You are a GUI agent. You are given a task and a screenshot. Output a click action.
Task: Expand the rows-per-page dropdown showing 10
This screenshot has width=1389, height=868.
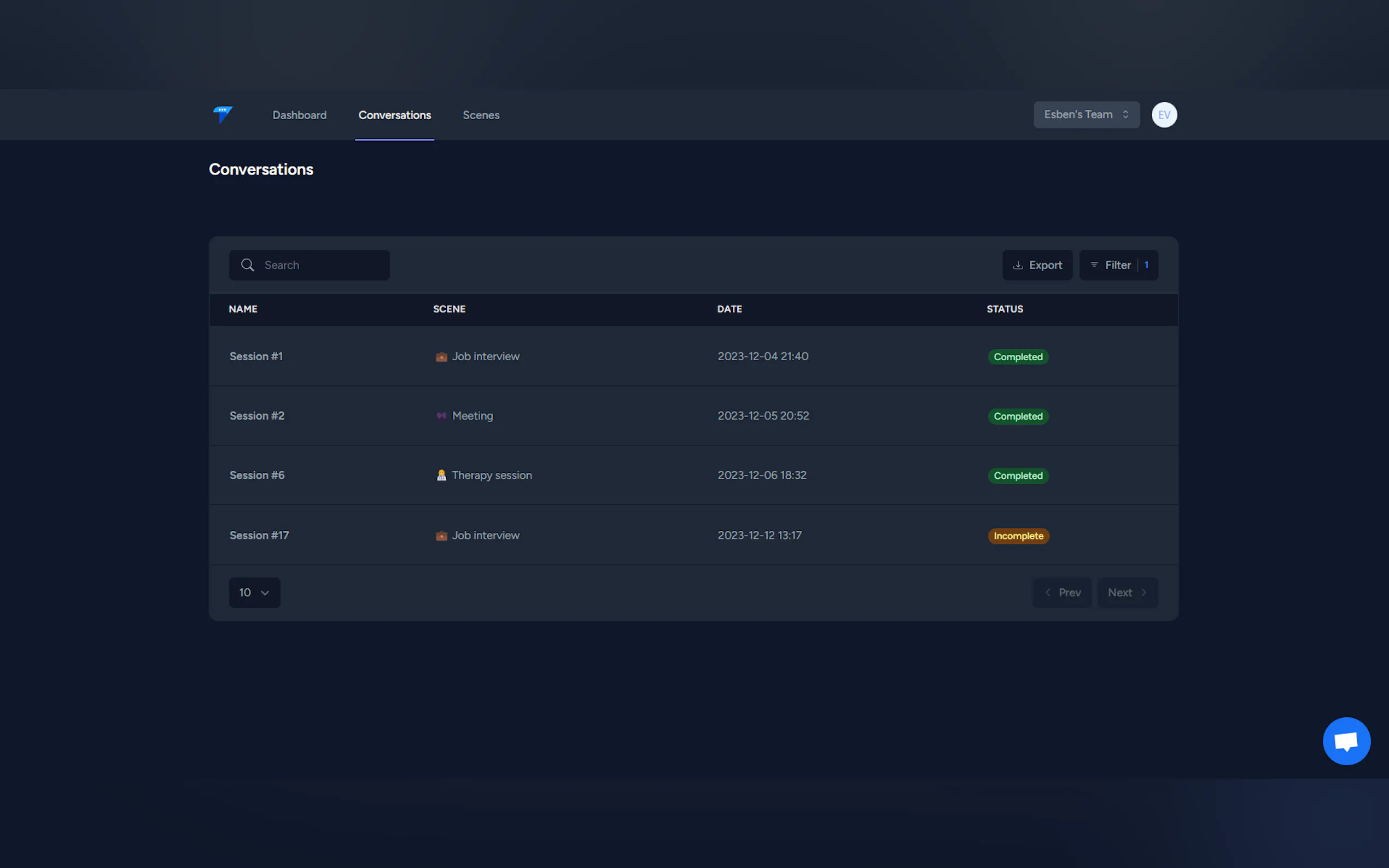[254, 592]
